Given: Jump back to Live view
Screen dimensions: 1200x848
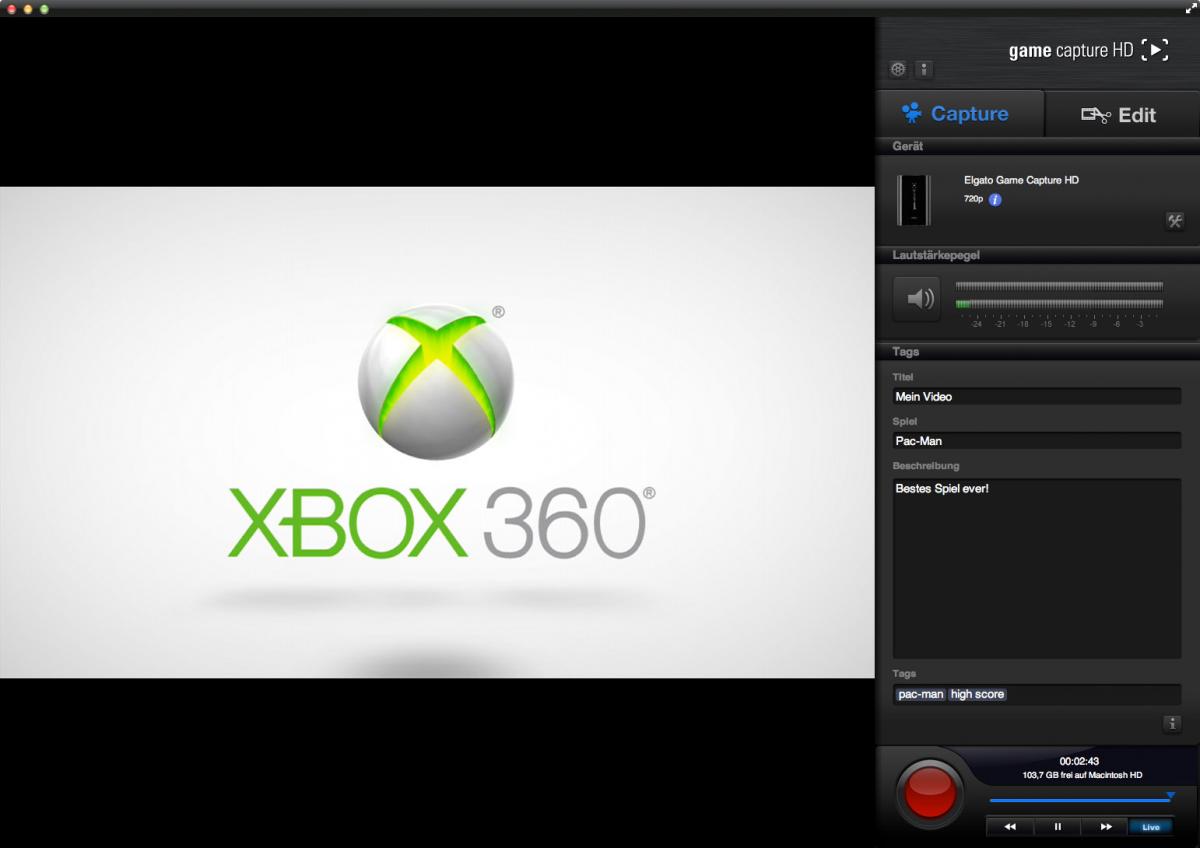Looking at the screenshot, I should pyautogui.click(x=1151, y=827).
